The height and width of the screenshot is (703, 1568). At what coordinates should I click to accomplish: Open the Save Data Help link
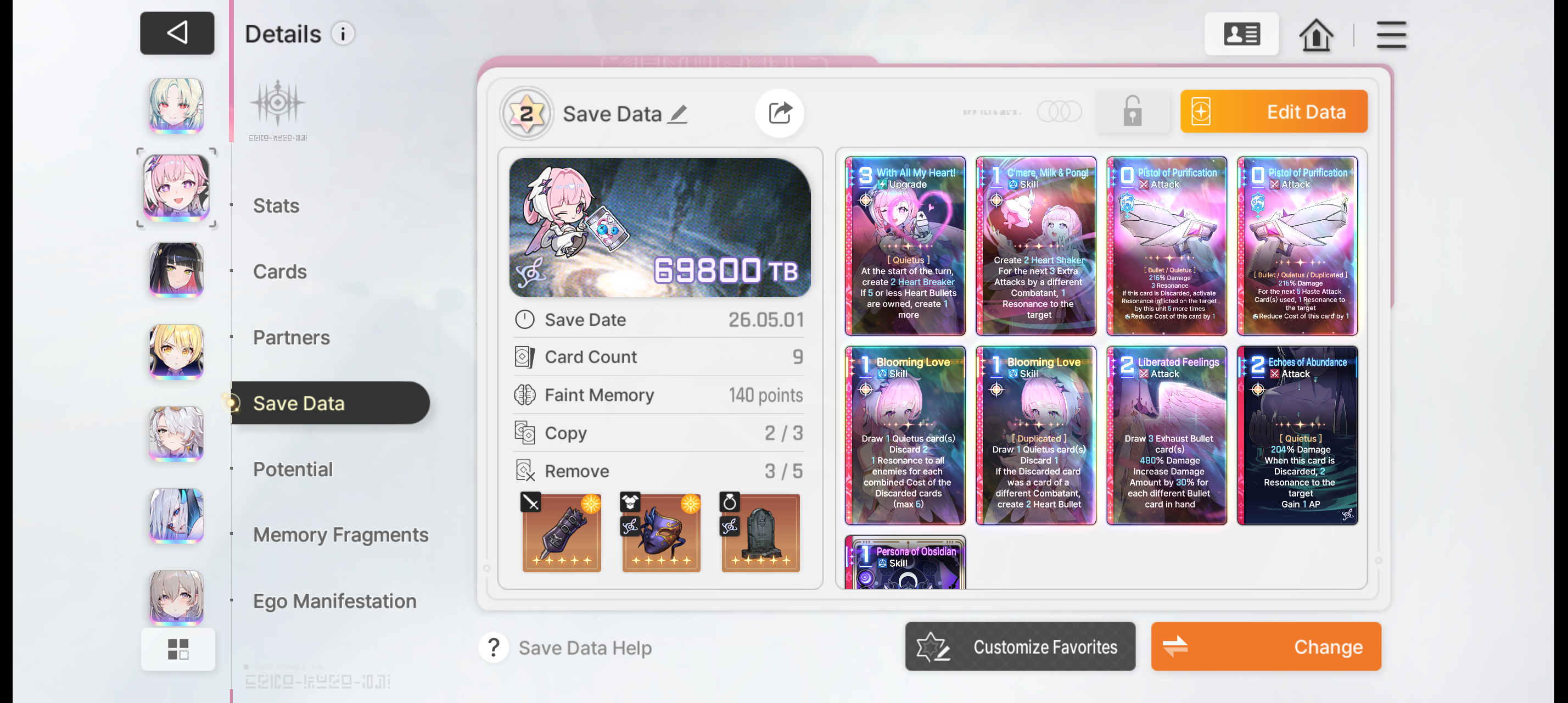(585, 648)
